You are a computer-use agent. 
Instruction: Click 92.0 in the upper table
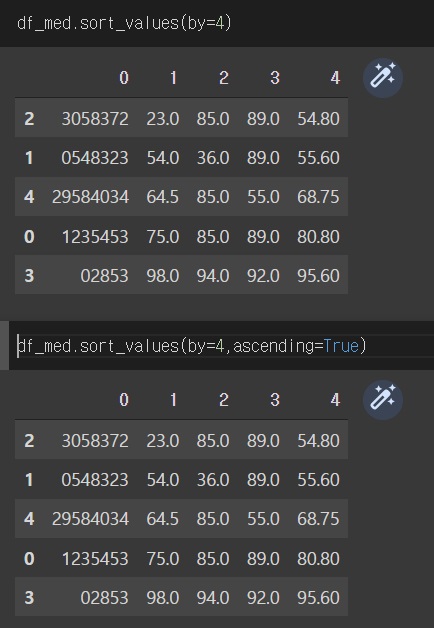tap(263, 276)
